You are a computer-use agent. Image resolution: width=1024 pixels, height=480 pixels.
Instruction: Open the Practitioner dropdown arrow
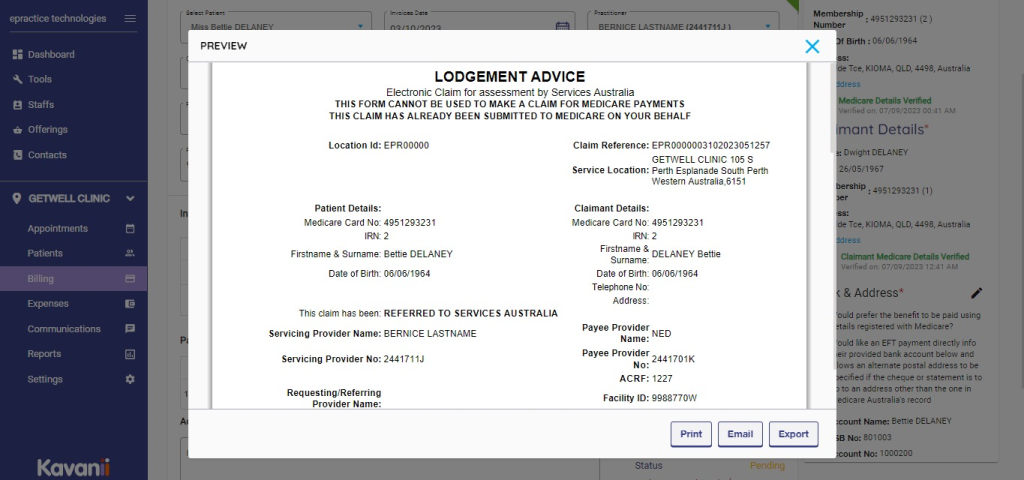point(768,26)
